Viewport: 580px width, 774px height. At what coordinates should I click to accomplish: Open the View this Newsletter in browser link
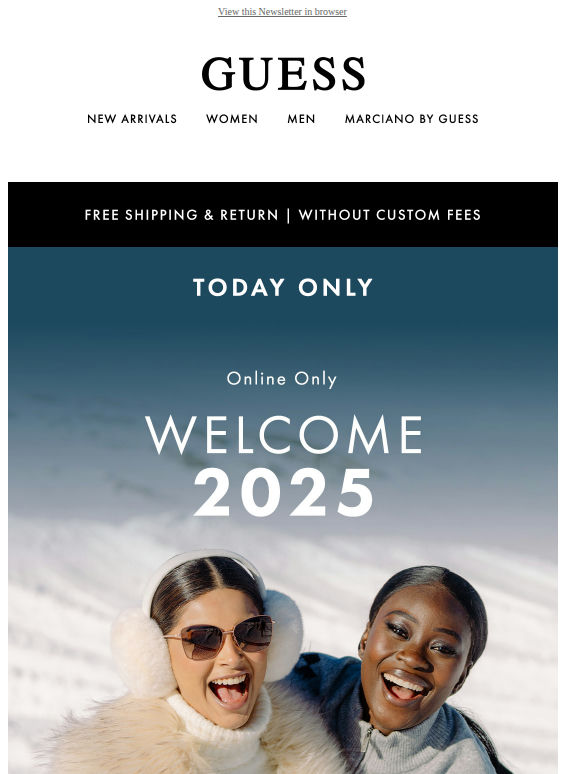(282, 12)
